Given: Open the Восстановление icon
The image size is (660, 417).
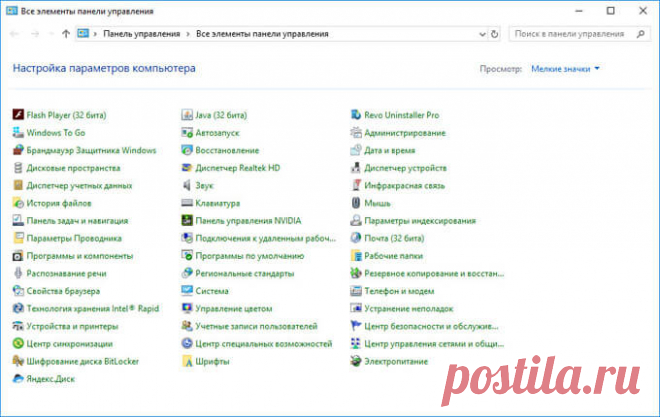Looking at the screenshot, I should (x=187, y=150).
